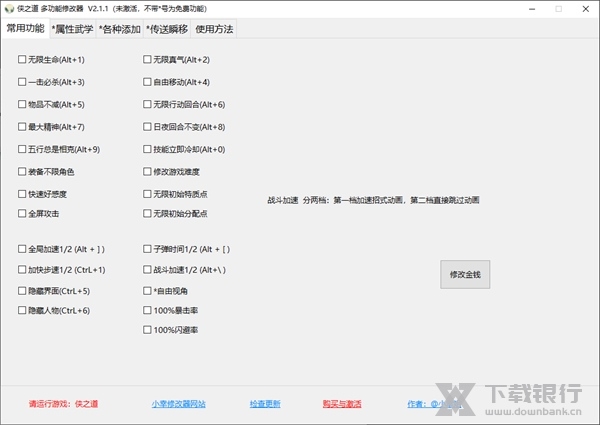Toggle 自由移动(Alt+4) option
Viewport: 600px width, 425px height.
[x=176, y=82]
